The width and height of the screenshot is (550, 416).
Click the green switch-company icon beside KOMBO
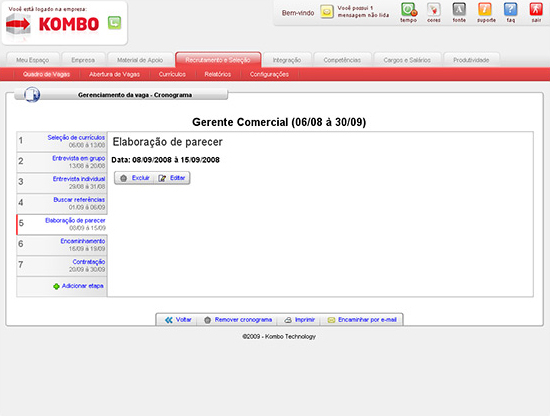point(114,23)
